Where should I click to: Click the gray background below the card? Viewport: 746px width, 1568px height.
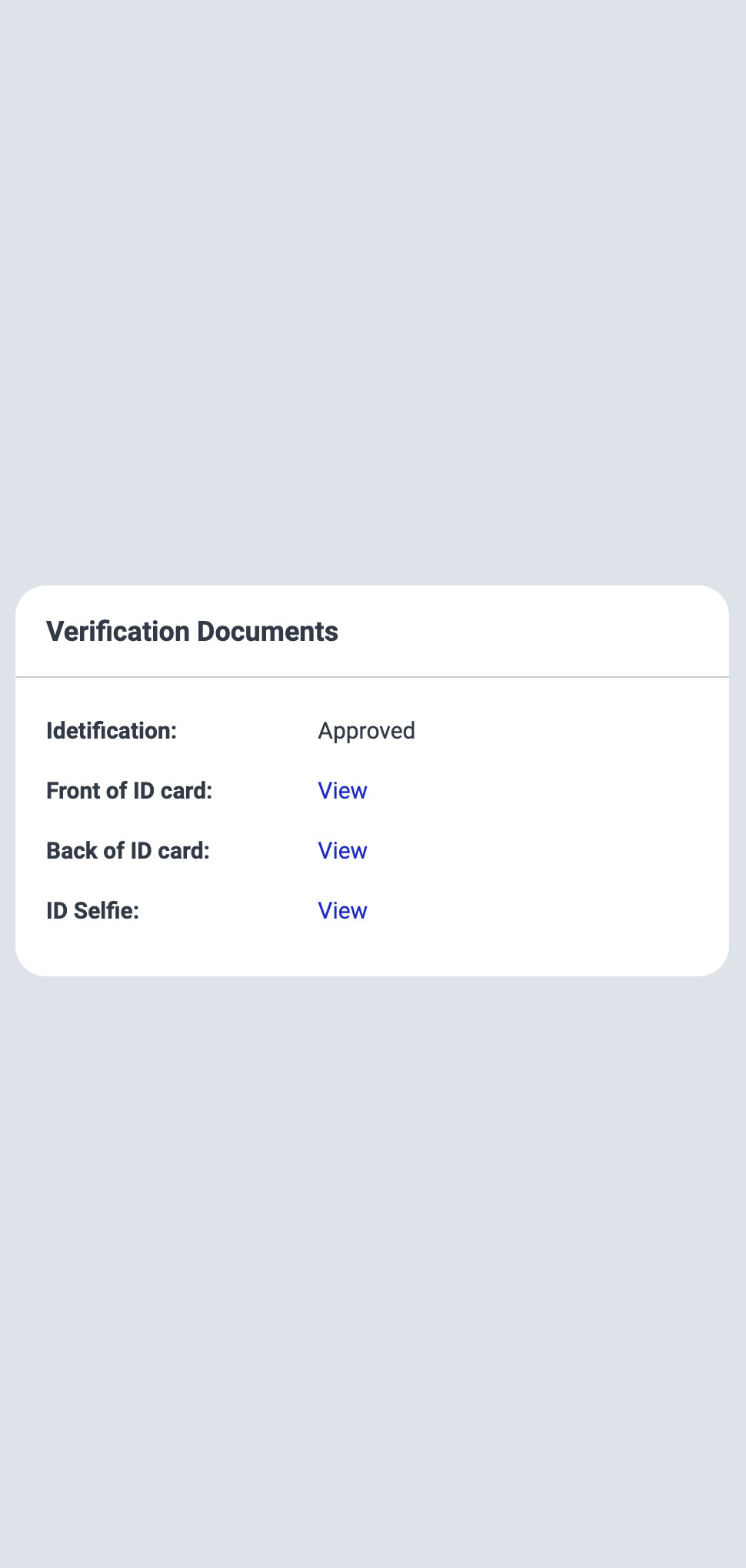tap(372, 1269)
